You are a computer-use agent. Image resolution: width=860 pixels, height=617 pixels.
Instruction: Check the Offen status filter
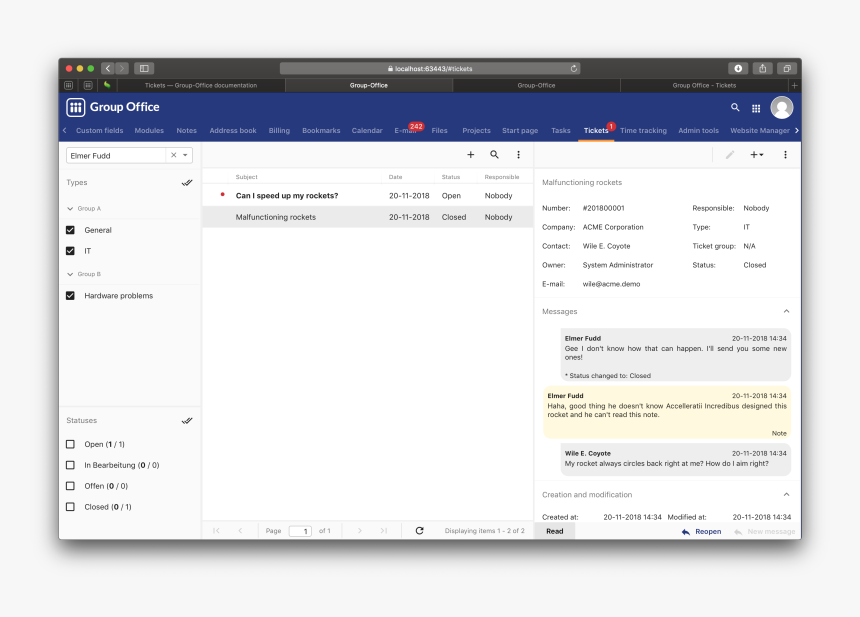(x=70, y=486)
